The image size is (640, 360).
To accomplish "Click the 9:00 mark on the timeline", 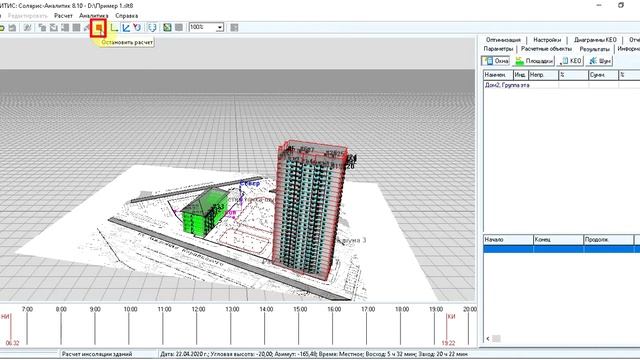I will tap(95, 309).
